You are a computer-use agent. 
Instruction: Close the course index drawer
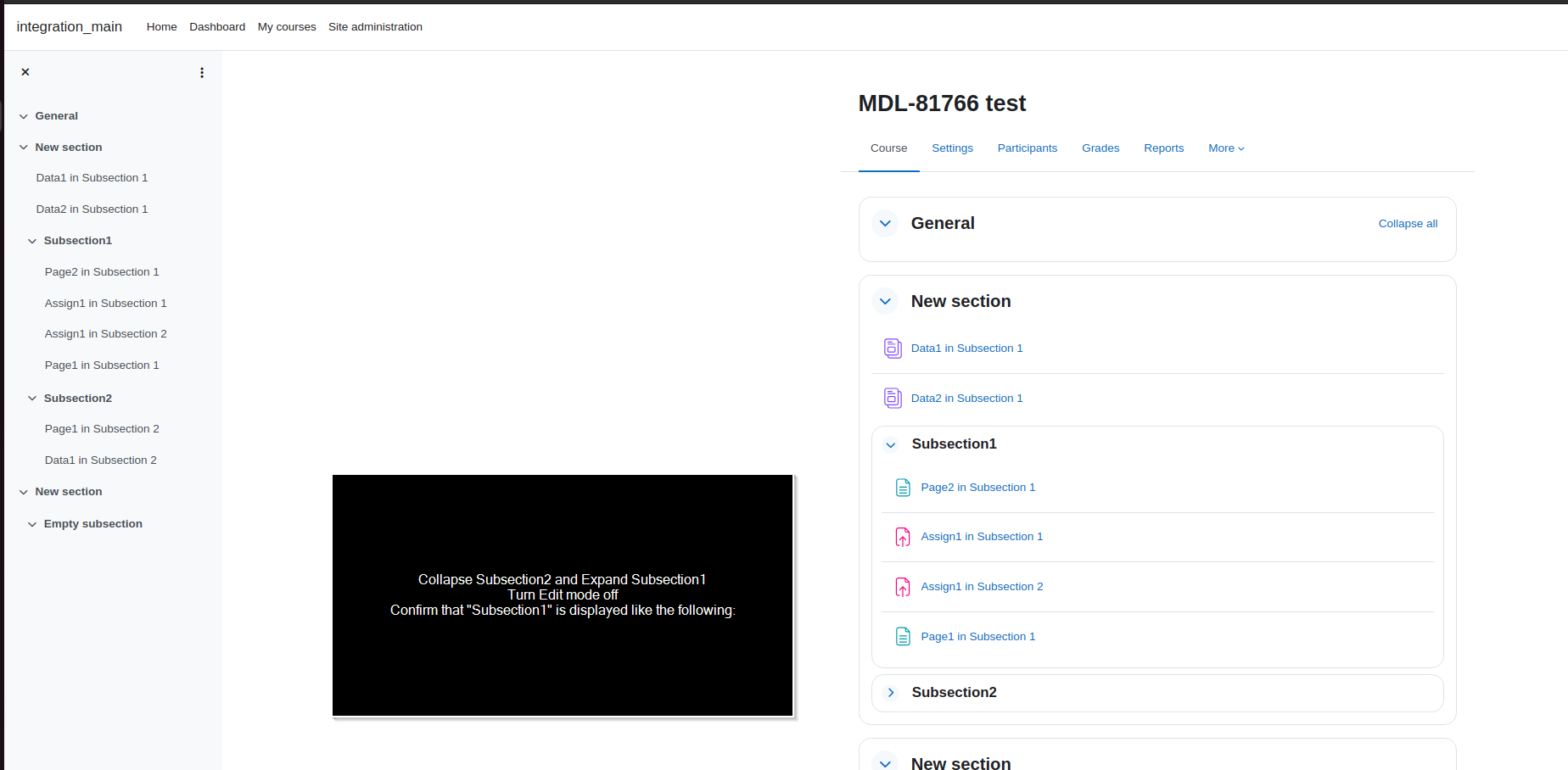click(x=25, y=72)
